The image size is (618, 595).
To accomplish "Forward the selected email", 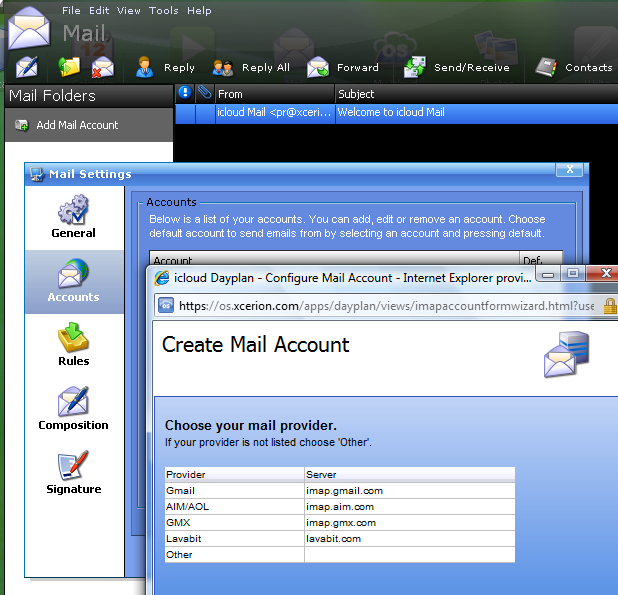I will pyautogui.click(x=343, y=67).
